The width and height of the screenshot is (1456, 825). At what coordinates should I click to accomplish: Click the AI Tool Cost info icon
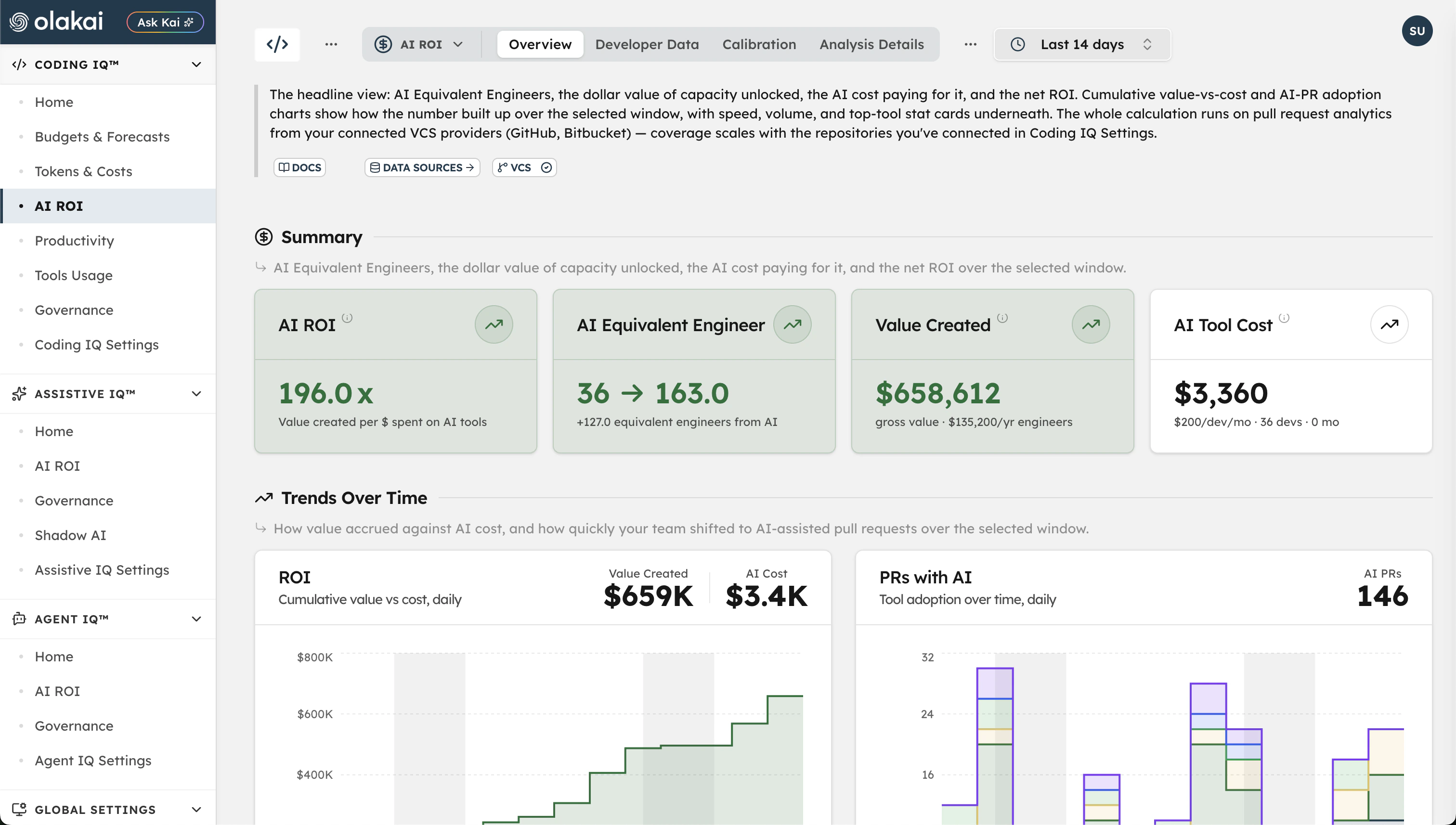tap(1284, 318)
